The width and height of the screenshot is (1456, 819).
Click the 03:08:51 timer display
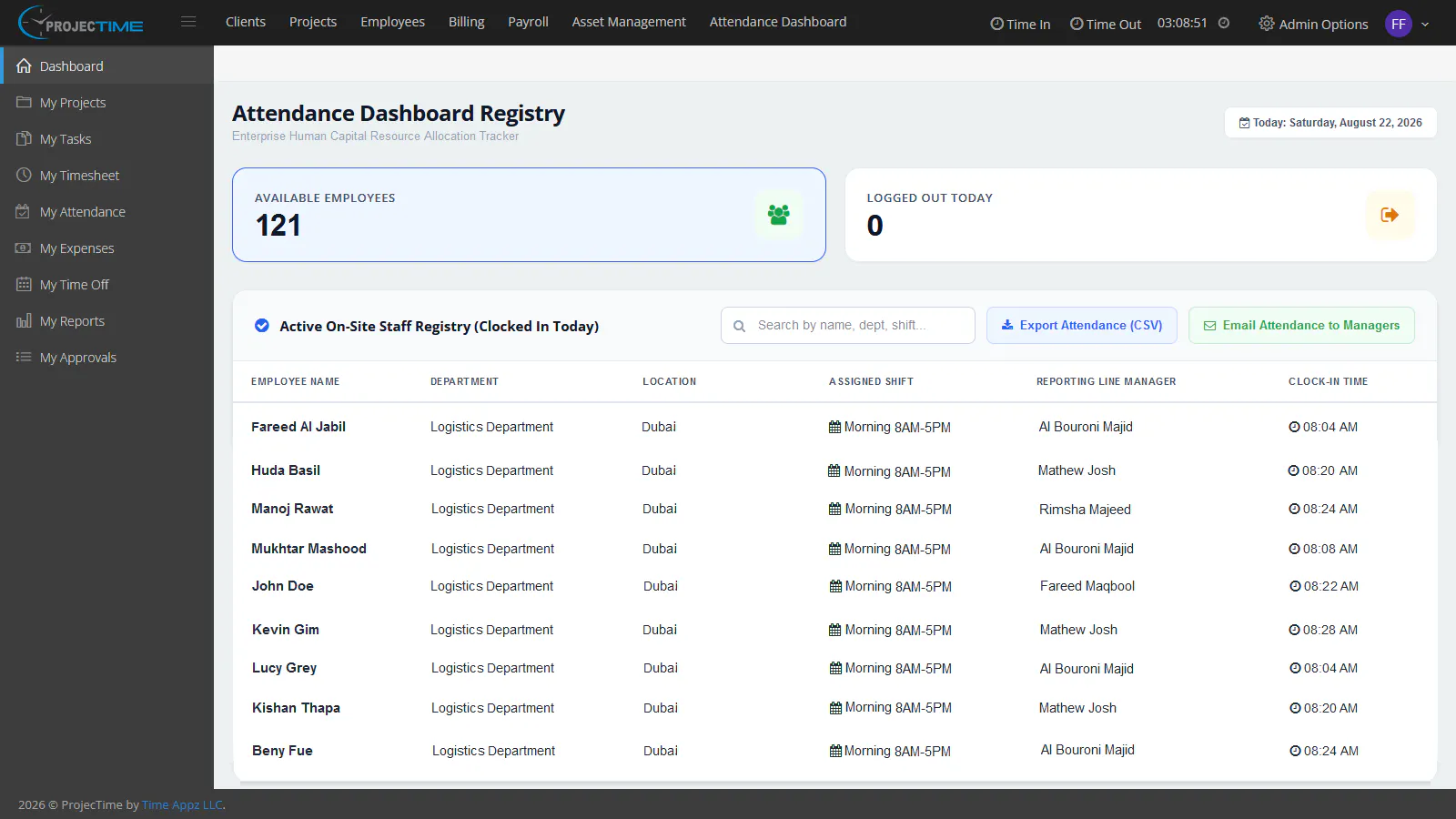pyautogui.click(x=1182, y=23)
